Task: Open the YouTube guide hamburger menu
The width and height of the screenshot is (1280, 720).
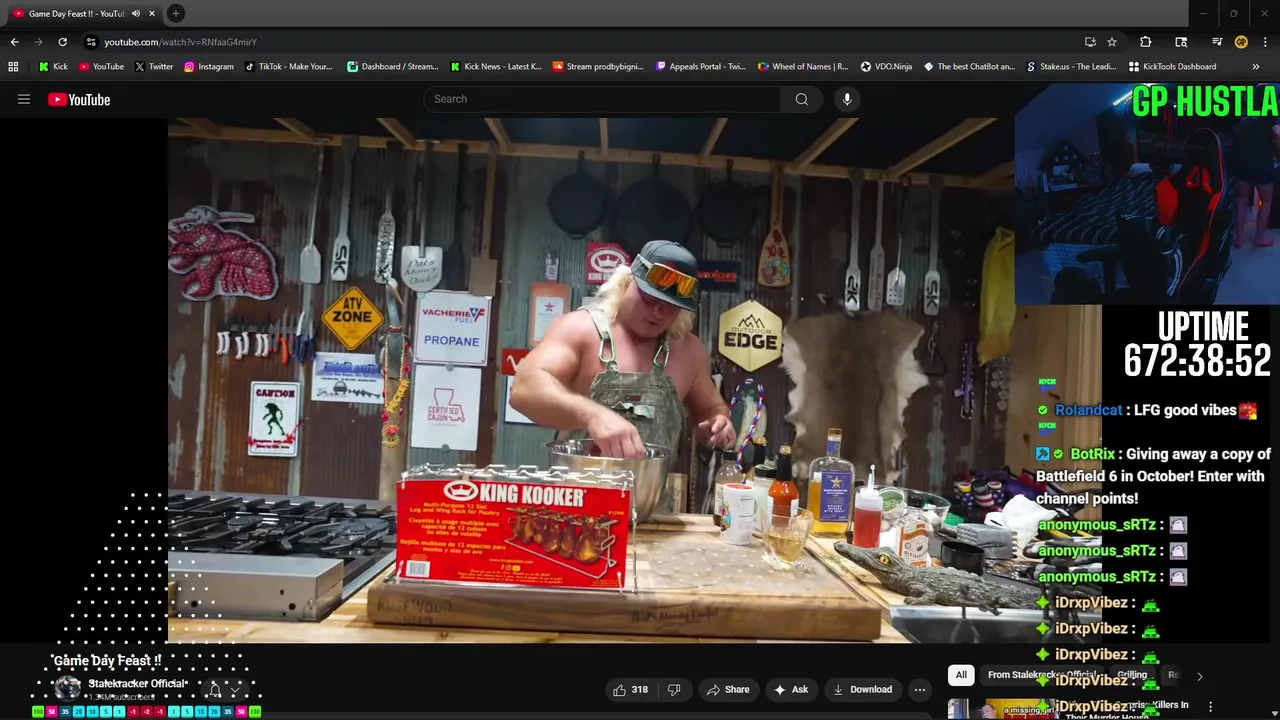Action: pyautogui.click(x=24, y=99)
